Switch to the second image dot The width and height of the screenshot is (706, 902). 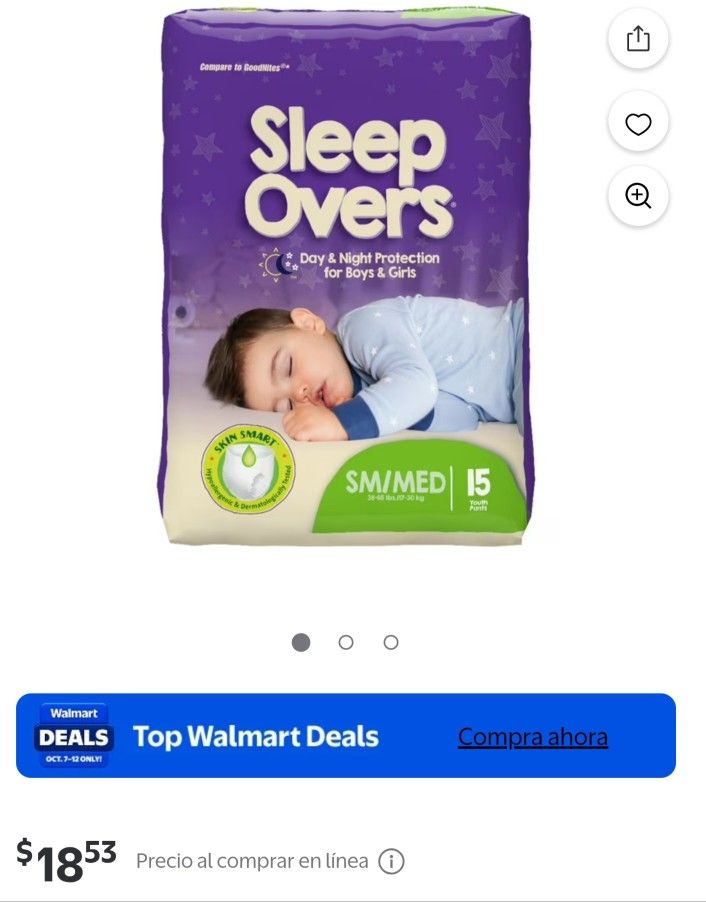pyautogui.click(x=346, y=642)
